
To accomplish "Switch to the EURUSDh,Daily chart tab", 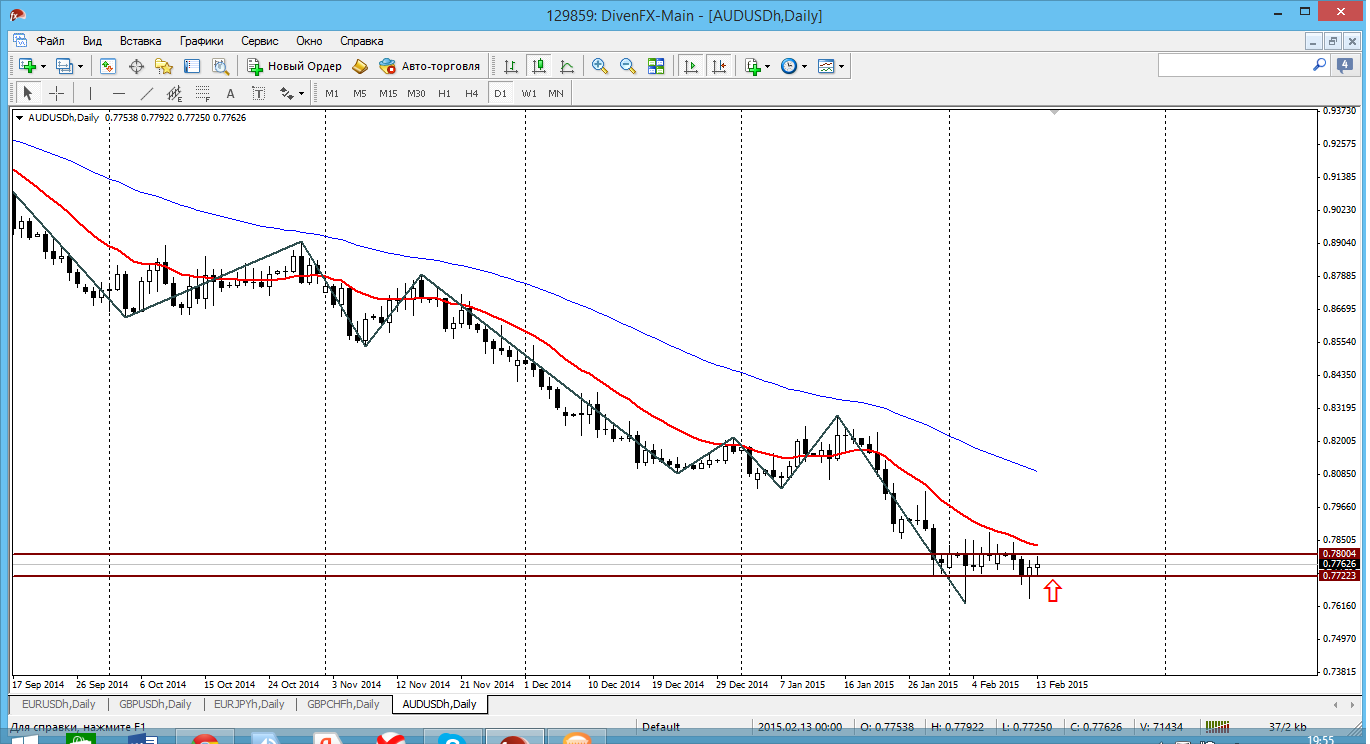I will click(56, 704).
